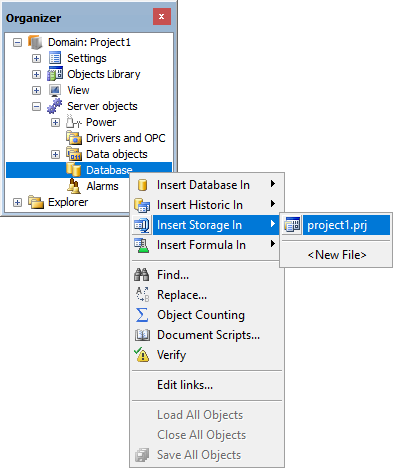393x468 pixels.
Task: Select Document Scripts... menu entry
Action: 206,335
